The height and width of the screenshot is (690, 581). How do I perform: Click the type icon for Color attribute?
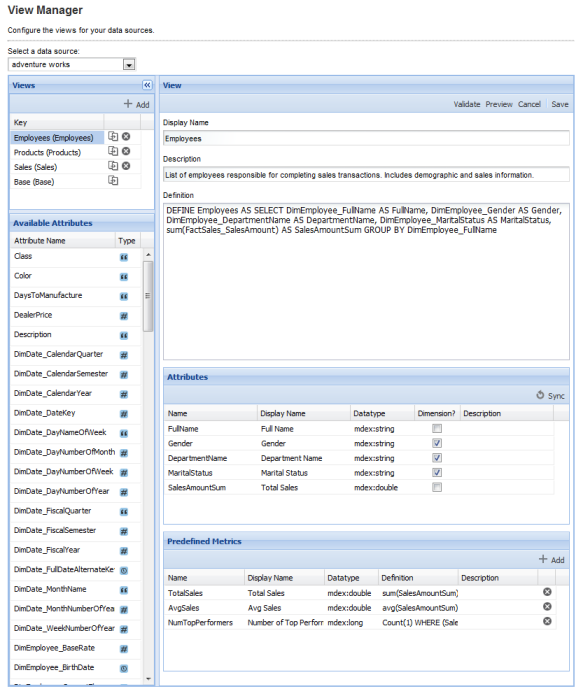[124, 277]
